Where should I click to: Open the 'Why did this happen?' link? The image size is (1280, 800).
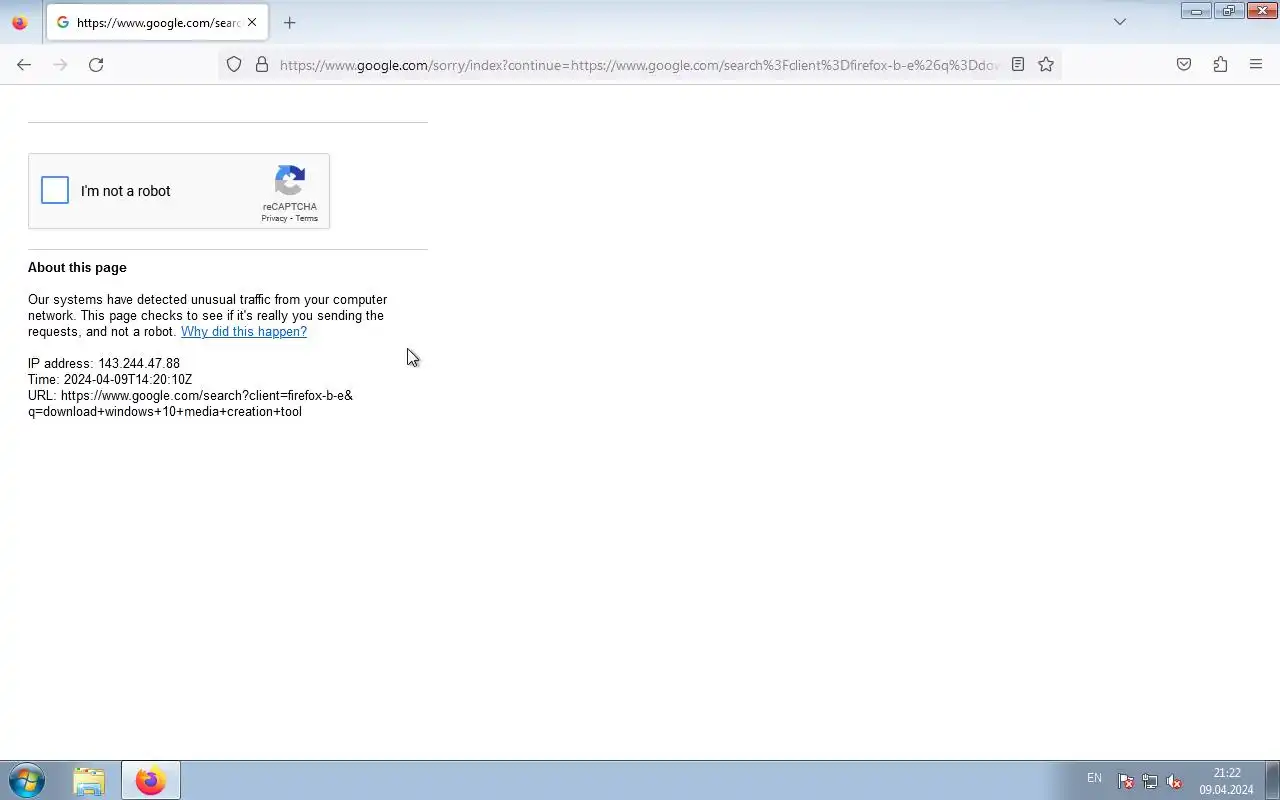pos(244,331)
